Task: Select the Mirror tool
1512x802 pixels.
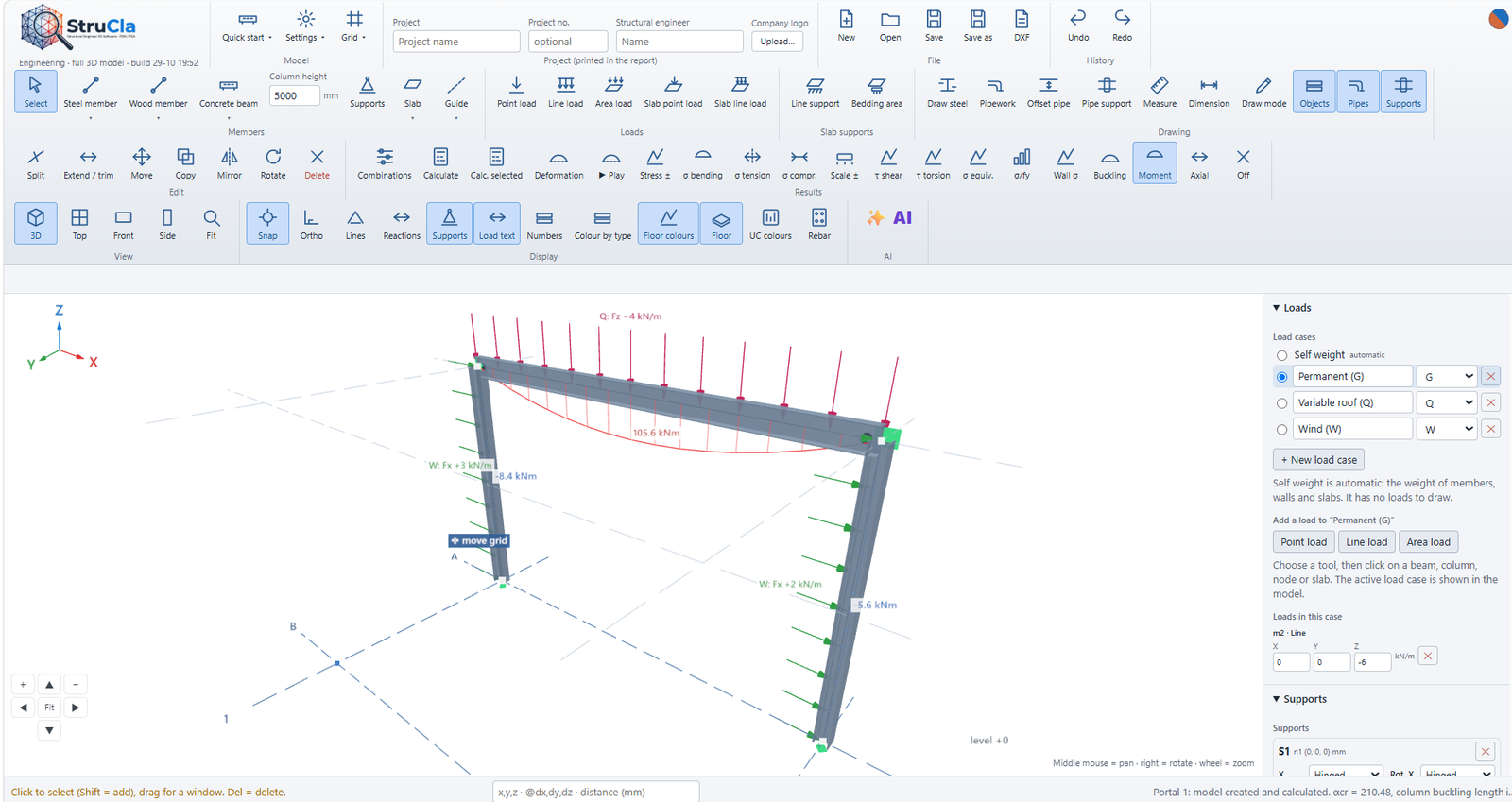Action: pyautogui.click(x=229, y=163)
